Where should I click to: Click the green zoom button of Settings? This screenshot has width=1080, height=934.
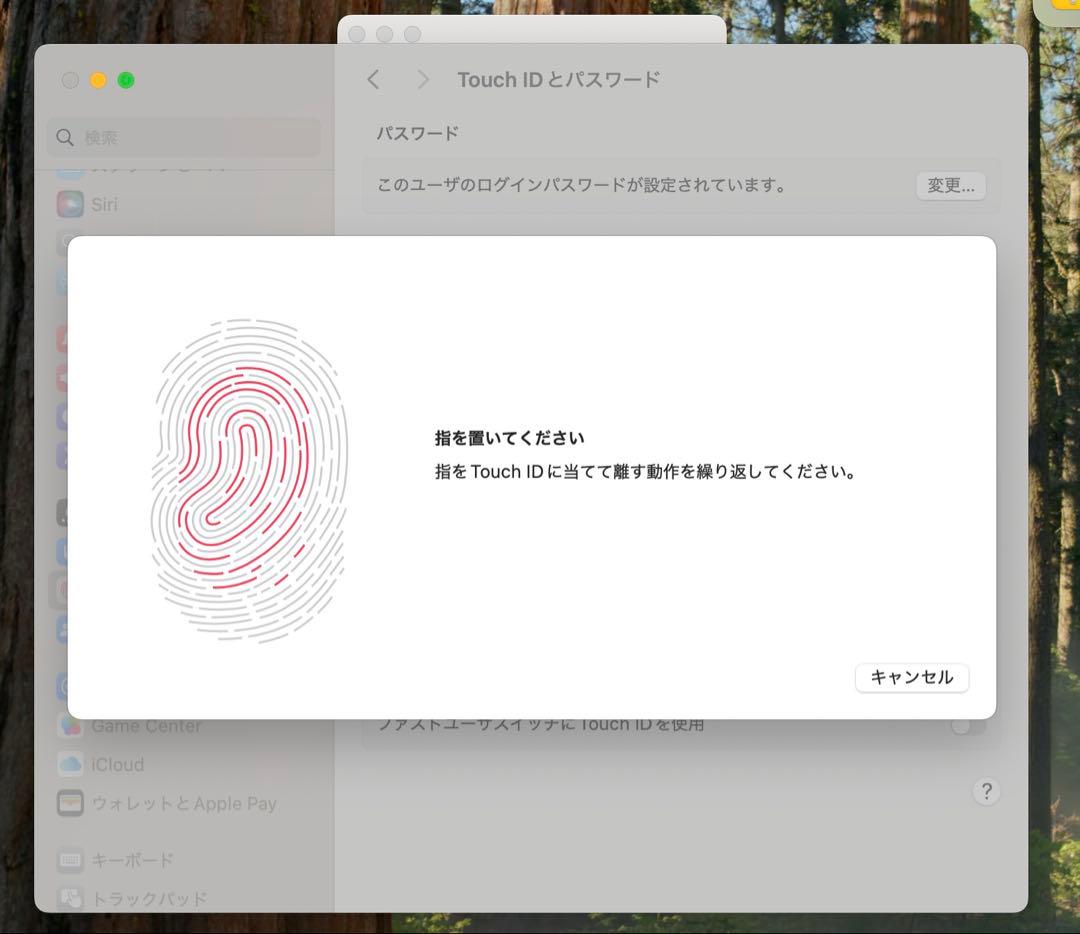(x=126, y=81)
